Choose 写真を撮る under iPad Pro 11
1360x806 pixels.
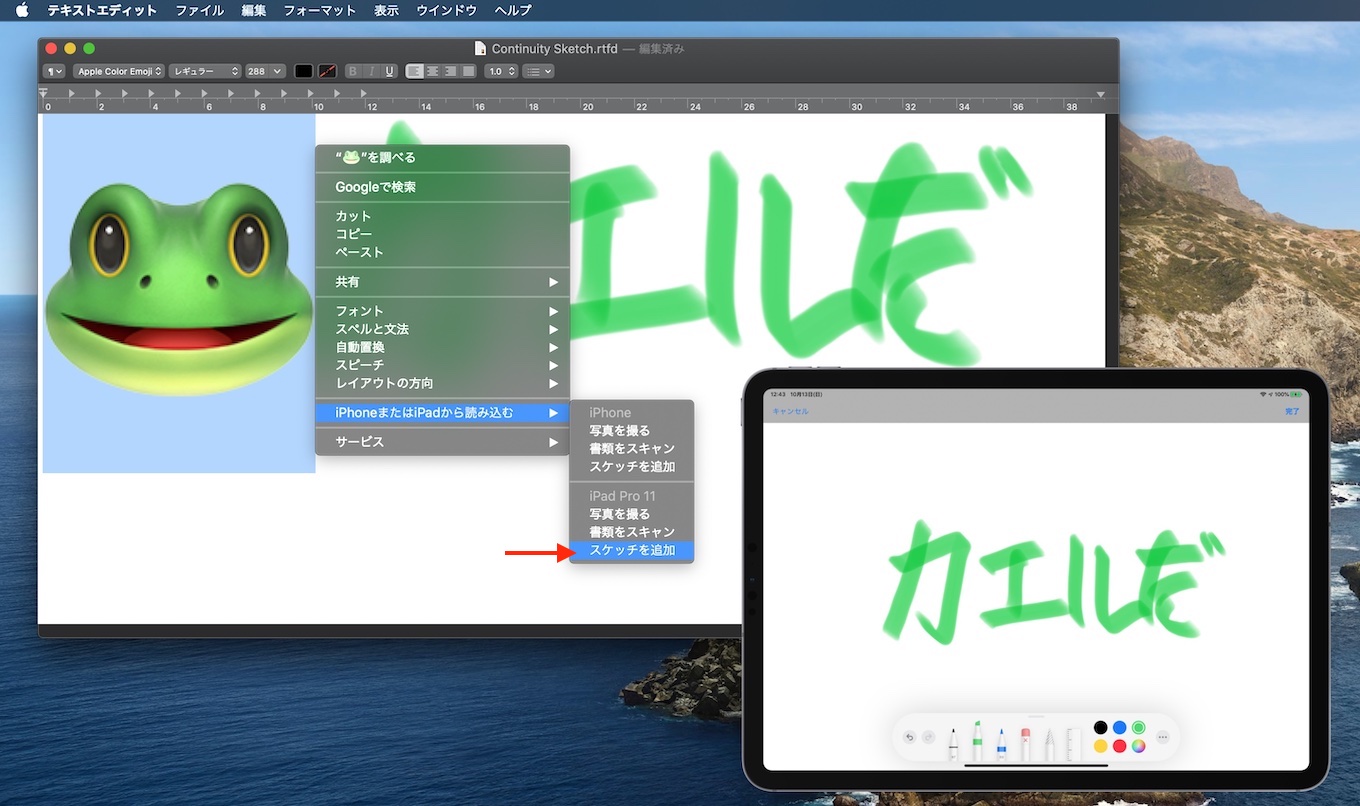[631, 514]
